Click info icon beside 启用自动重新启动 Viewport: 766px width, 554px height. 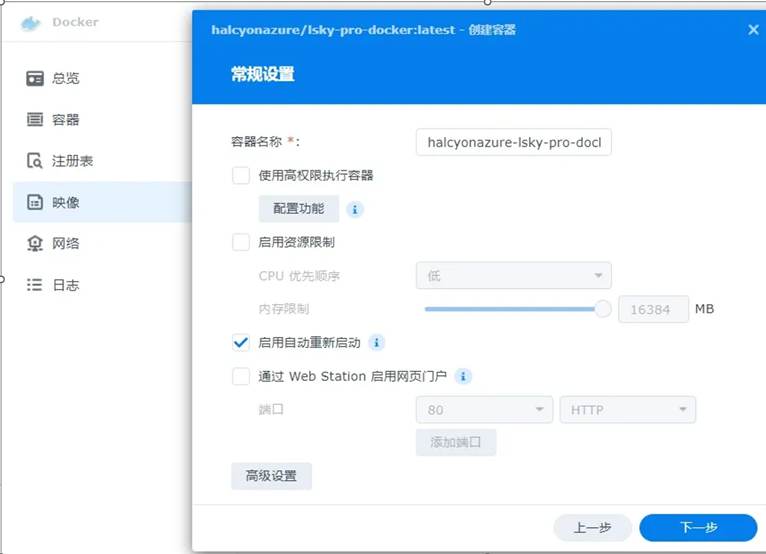pyautogui.click(x=377, y=343)
